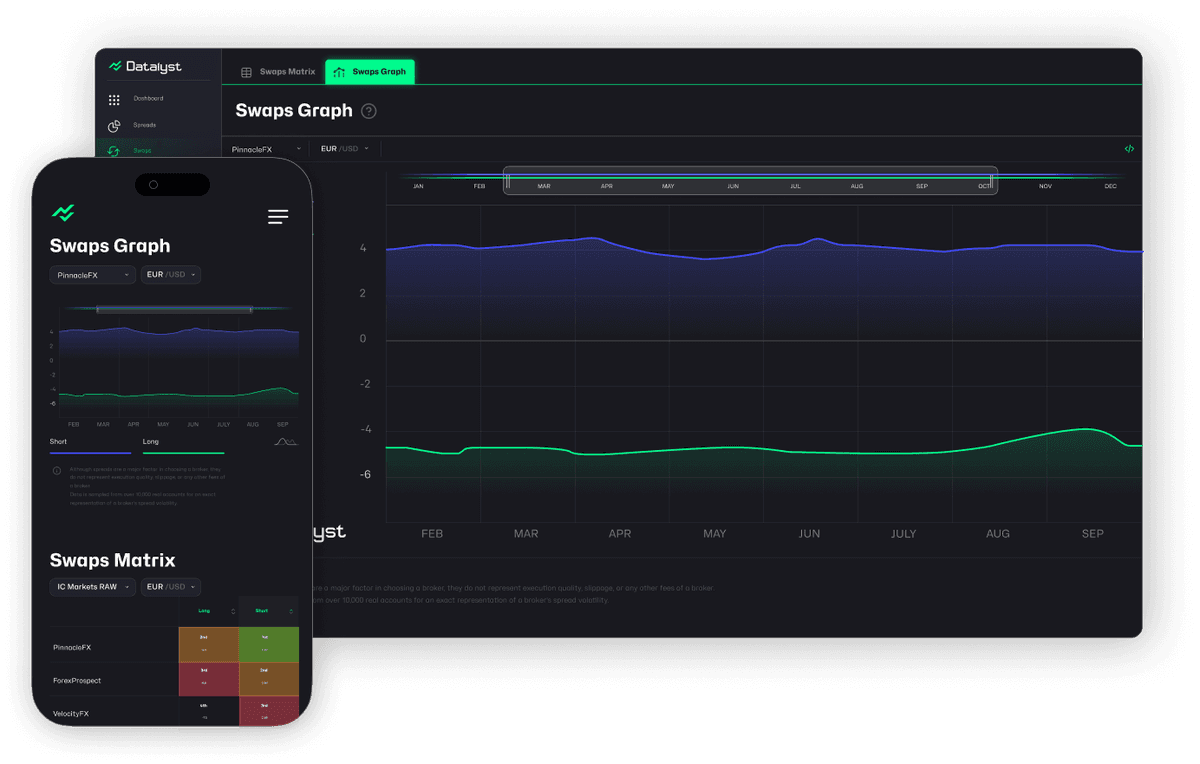The image size is (1200, 764).
Task: Toggle the Long series in the legend
Action: 150,441
